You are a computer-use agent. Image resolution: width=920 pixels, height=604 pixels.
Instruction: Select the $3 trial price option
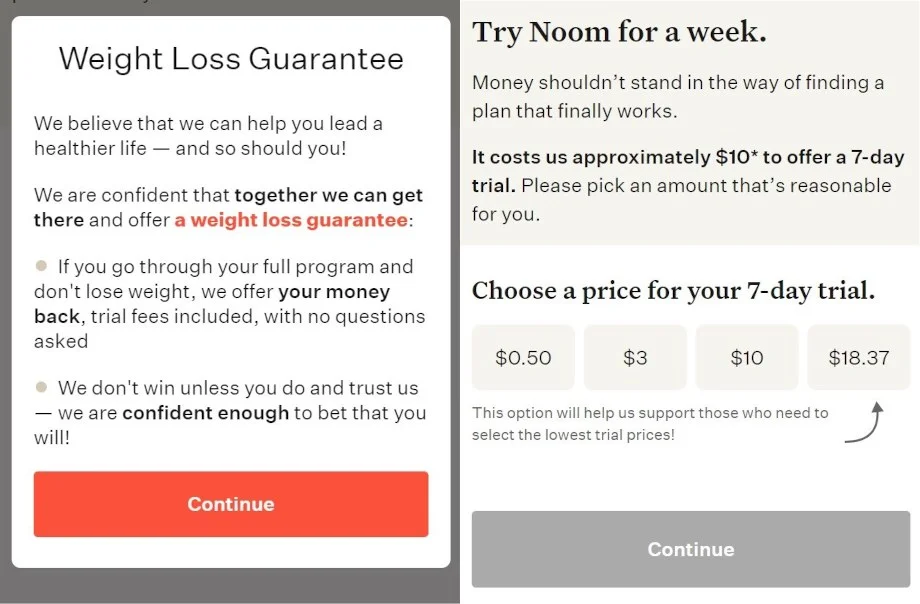tap(635, 357)
